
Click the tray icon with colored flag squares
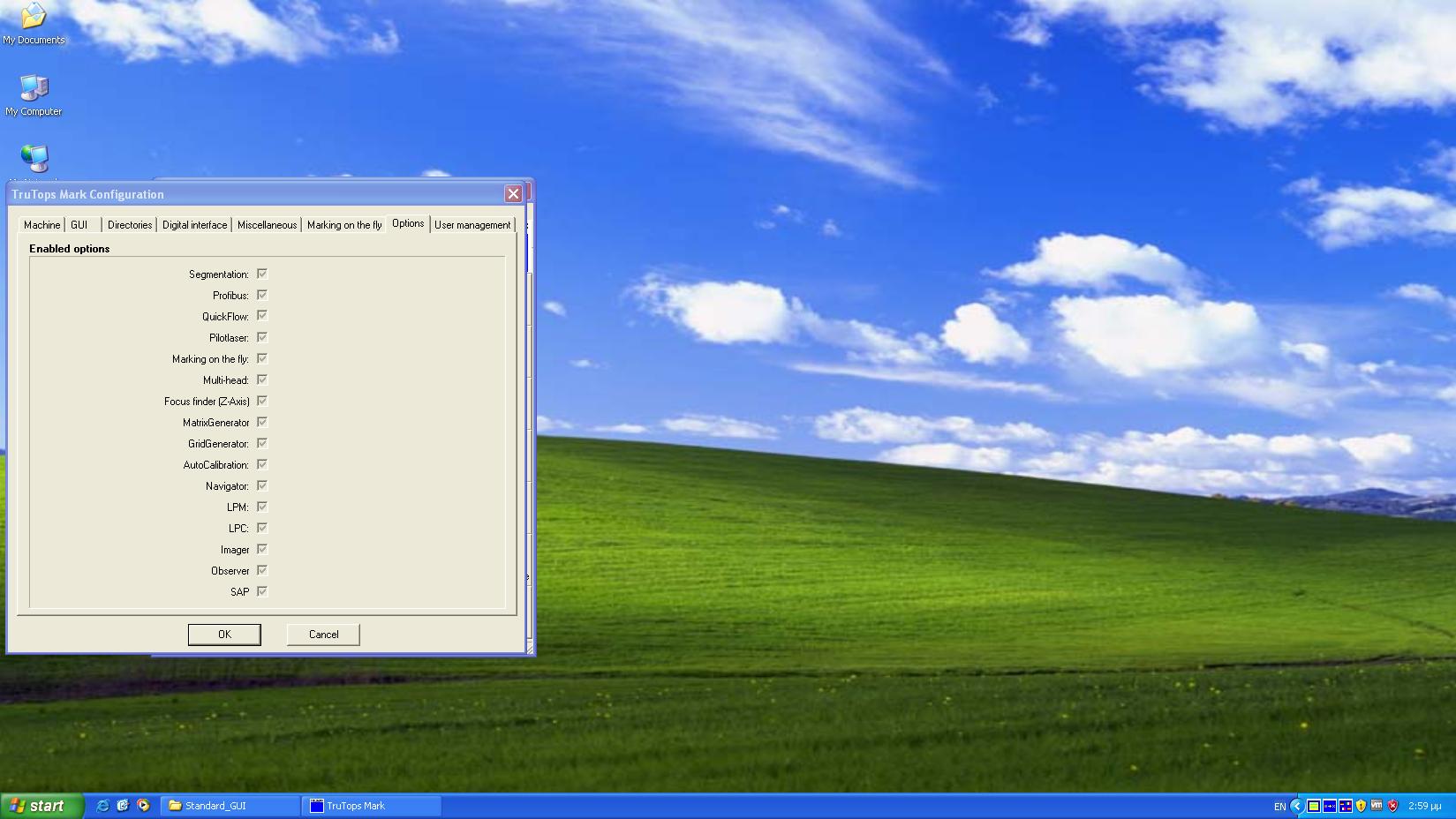tap(1346, 806)
